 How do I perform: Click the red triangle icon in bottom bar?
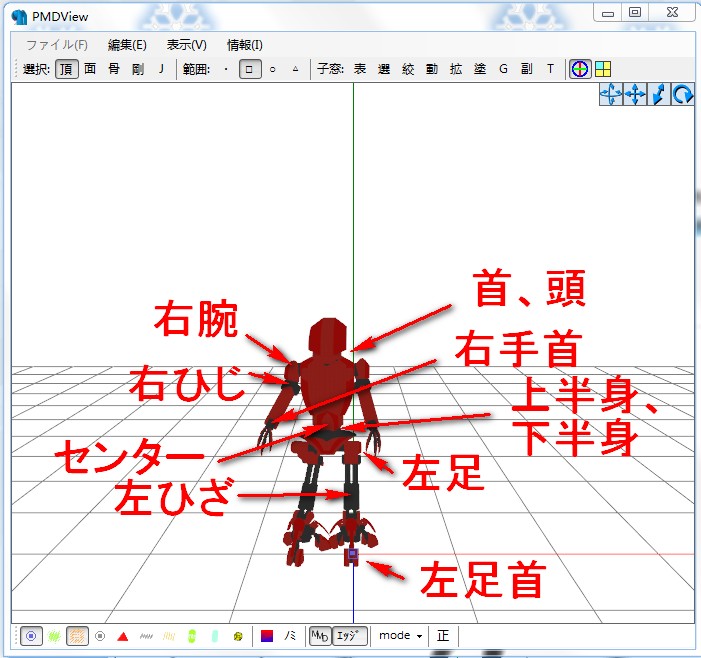(x=123, y=636)
